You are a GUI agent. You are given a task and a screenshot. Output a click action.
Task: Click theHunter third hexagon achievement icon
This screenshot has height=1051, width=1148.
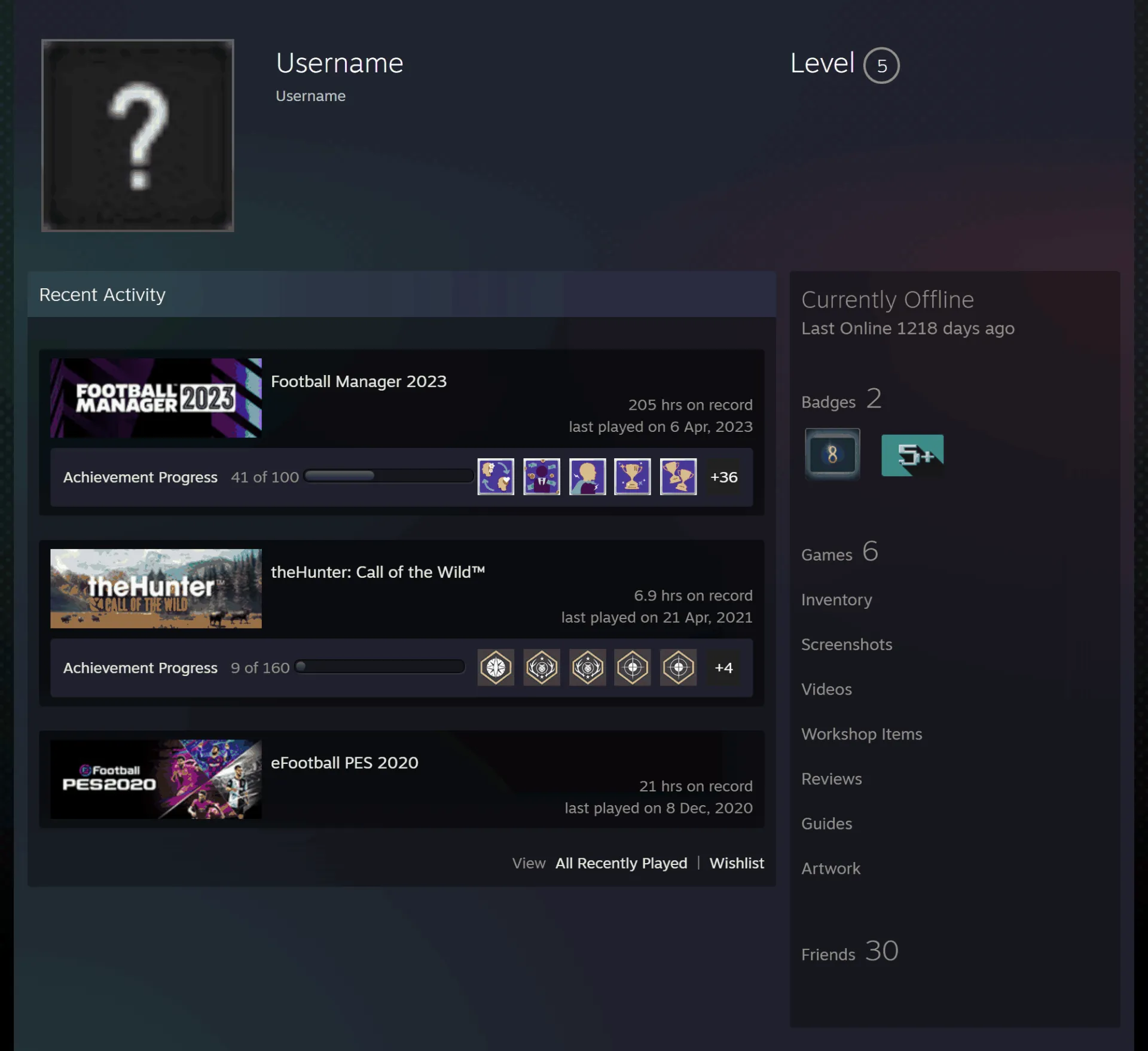coord(587,667)
